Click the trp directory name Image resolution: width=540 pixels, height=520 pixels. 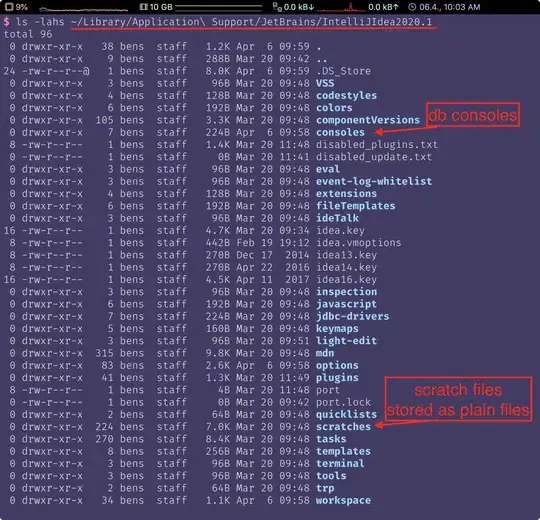point(325,488)
